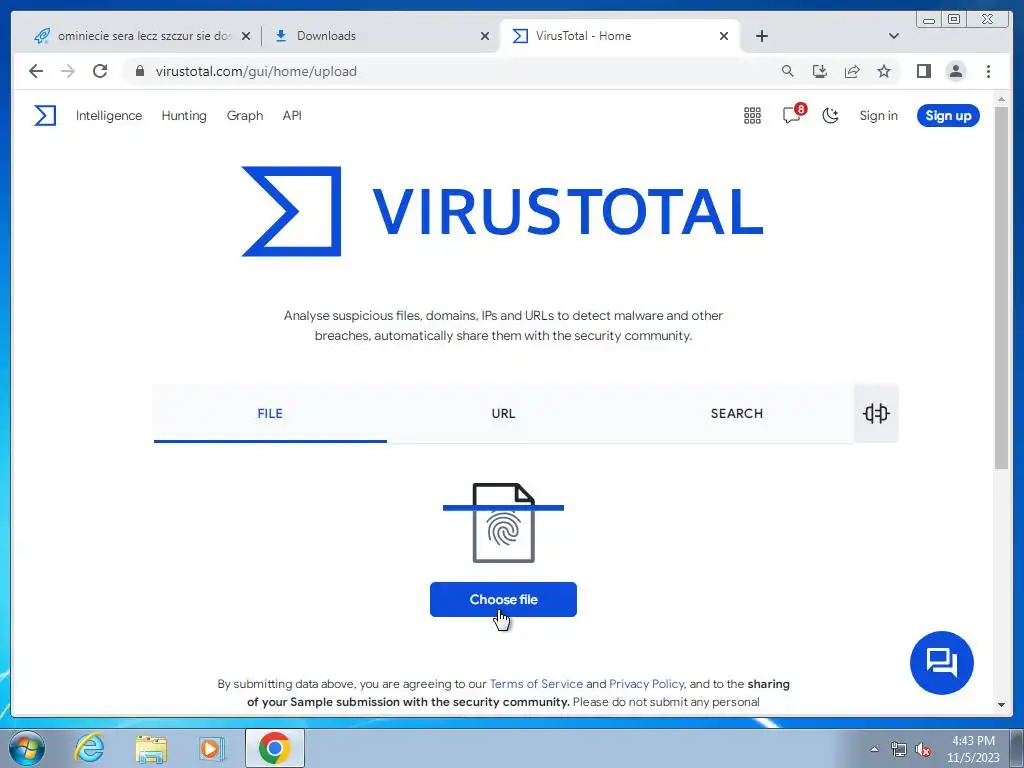Viewport: 1024px width, 768px height.
Task: Open notifications with the 8 badge
Action: [793, 115]
